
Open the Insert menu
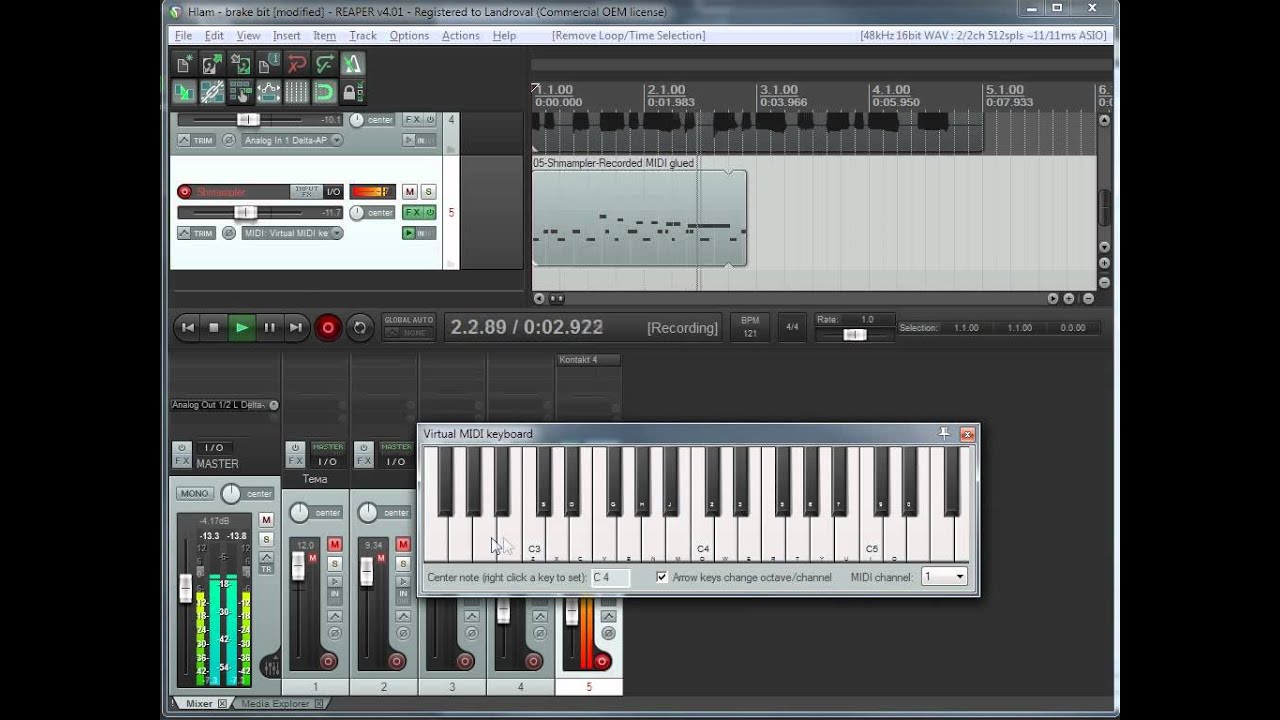[286, 35]
